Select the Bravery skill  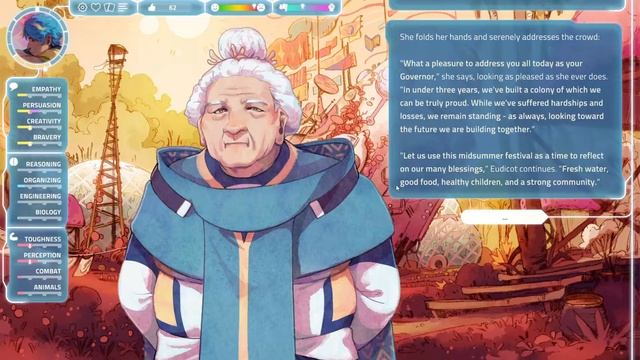40,140
